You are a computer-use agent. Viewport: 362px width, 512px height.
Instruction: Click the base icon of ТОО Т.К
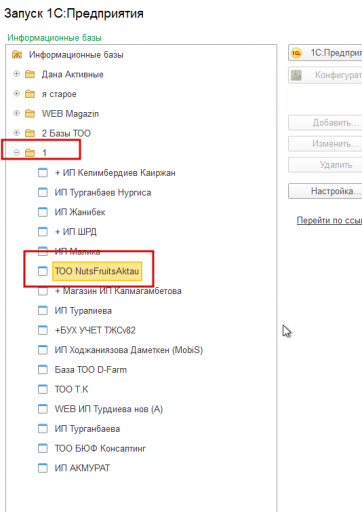click(x=43, y=389)
